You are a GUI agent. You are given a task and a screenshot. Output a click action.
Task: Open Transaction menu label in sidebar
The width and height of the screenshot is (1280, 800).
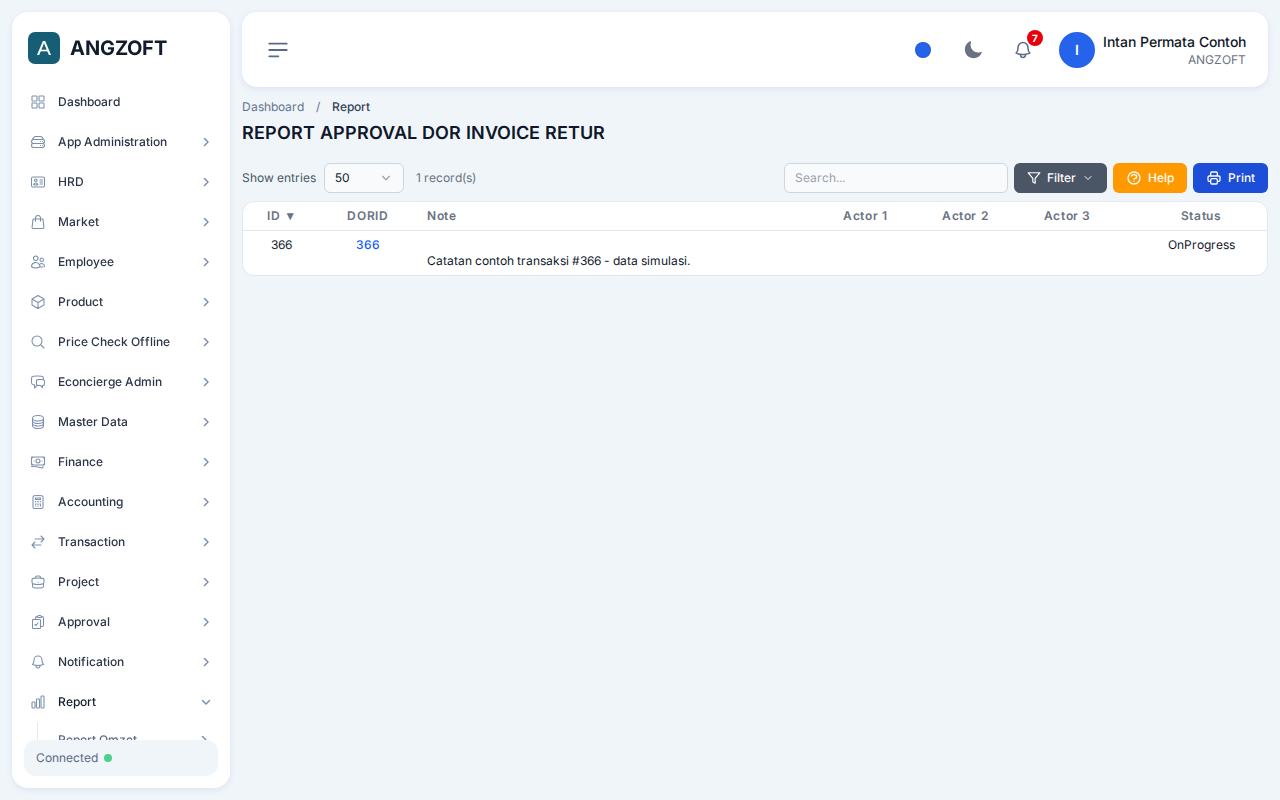pos(91,542)
